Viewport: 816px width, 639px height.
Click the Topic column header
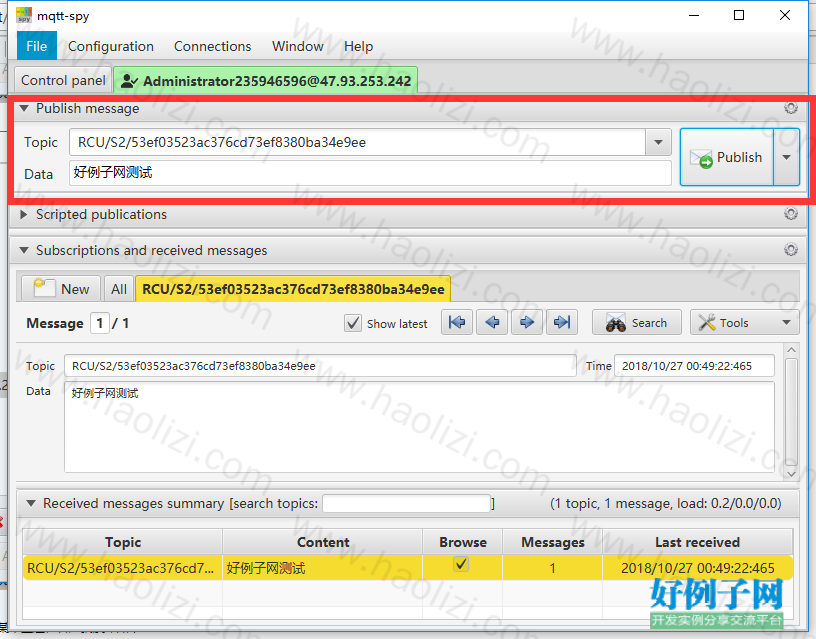tap(122, 542)
